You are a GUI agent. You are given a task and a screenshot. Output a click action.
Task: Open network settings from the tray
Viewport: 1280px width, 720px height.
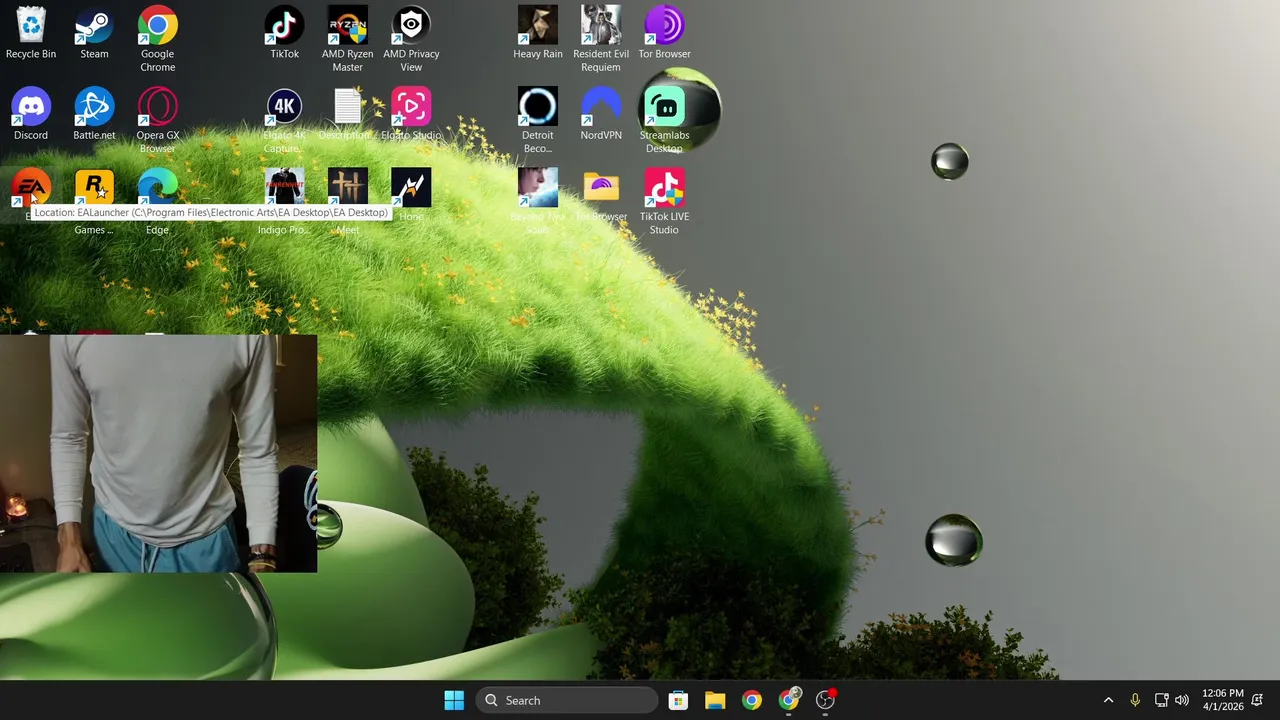(x=1161, y=700)
